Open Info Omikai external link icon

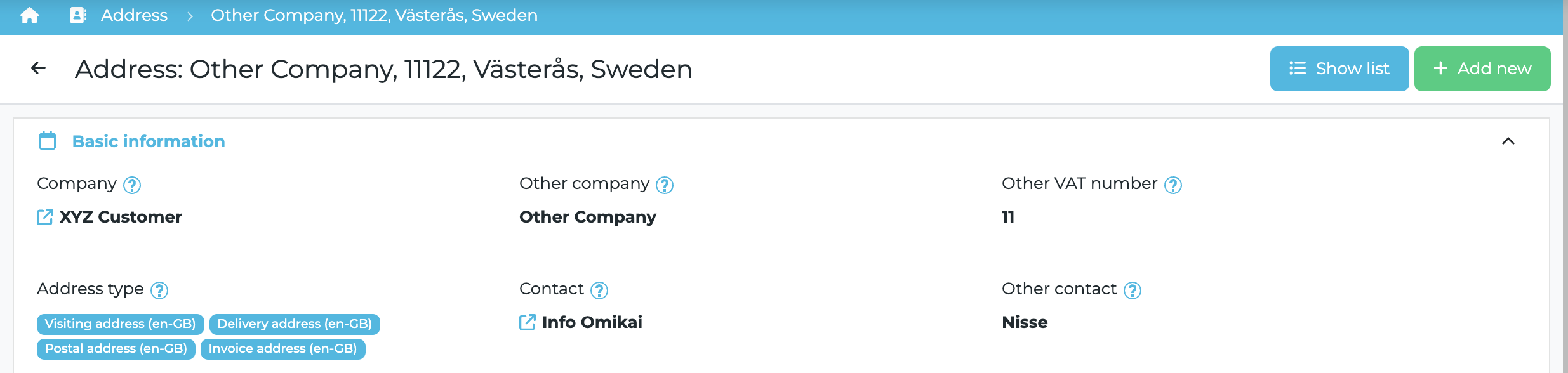[528, 322]
